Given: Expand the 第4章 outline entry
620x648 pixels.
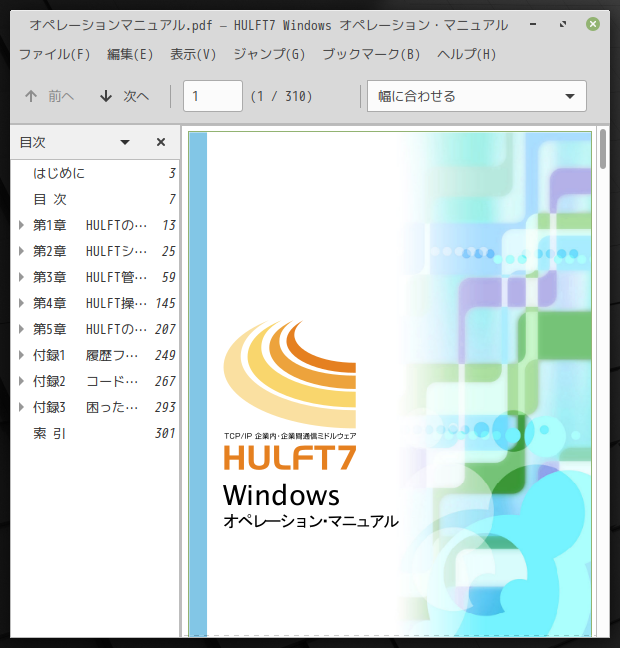Looking at the screenshot, I should click(21, 303).
